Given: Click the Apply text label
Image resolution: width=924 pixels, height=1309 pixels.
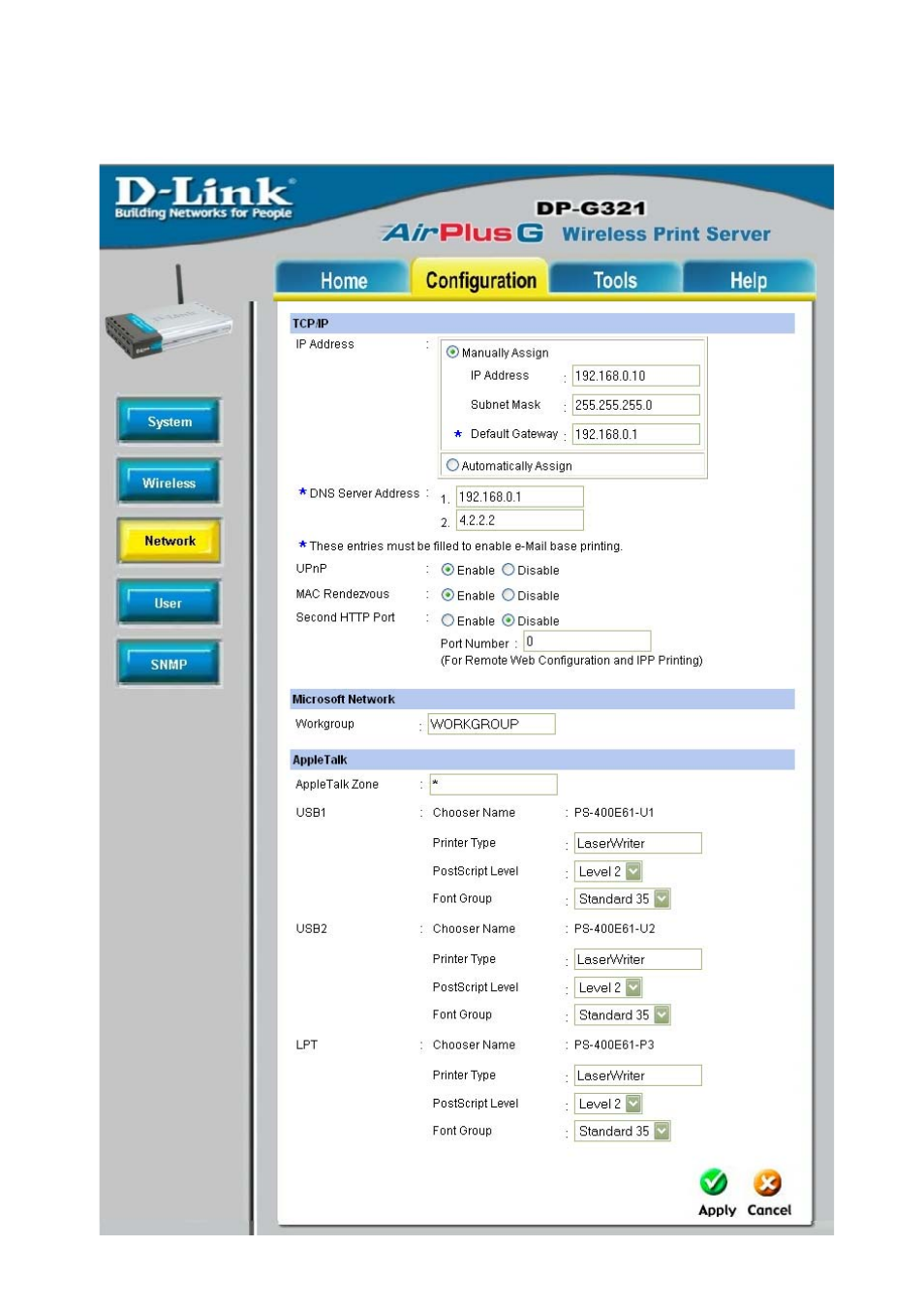Looking at the screenshot, I should [717, 1210].
